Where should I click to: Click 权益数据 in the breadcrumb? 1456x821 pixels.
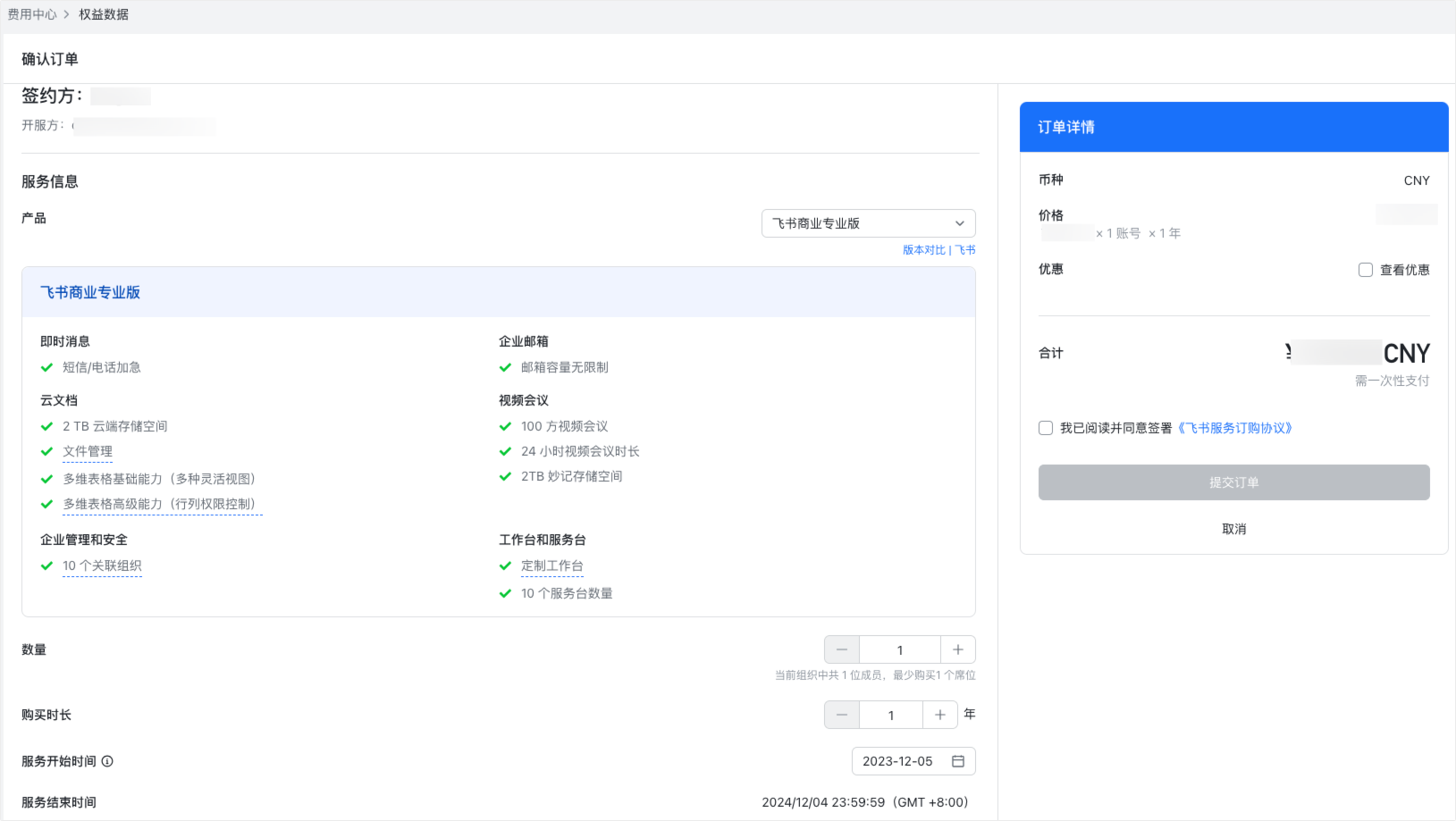(104, 14)
